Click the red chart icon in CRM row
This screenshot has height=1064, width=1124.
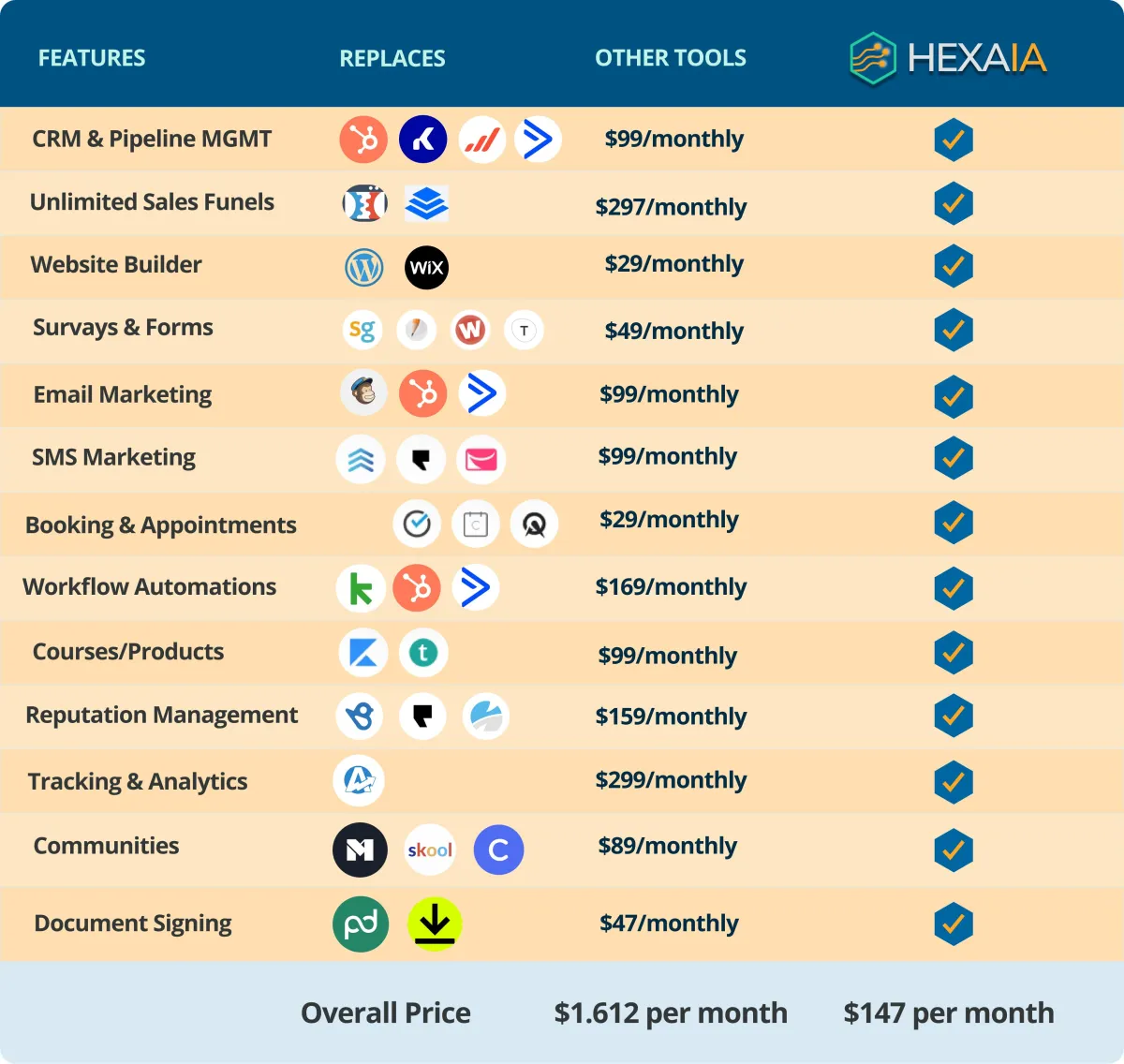[x=482, y=140]
